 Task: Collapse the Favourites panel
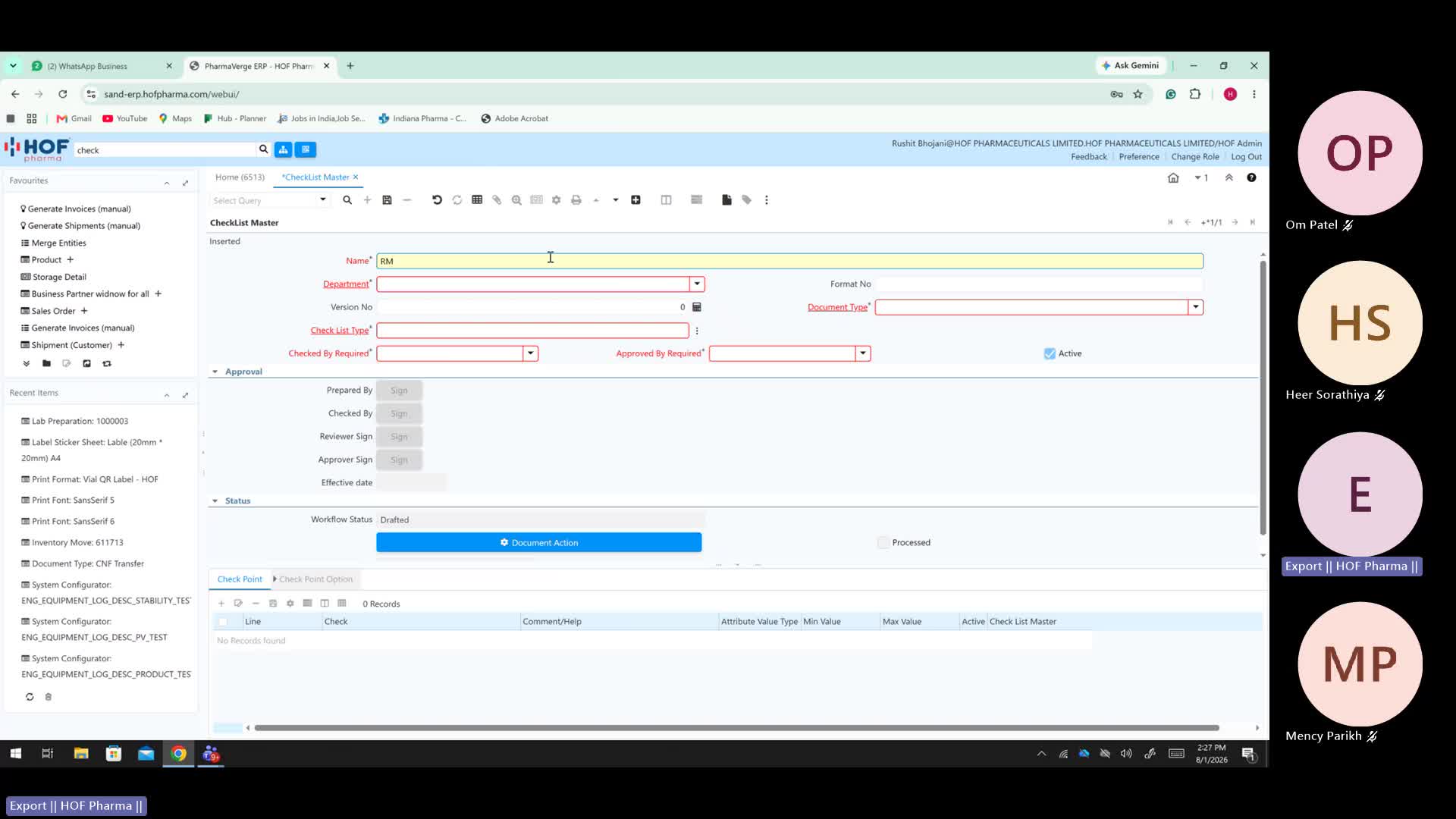click(167, 183)
